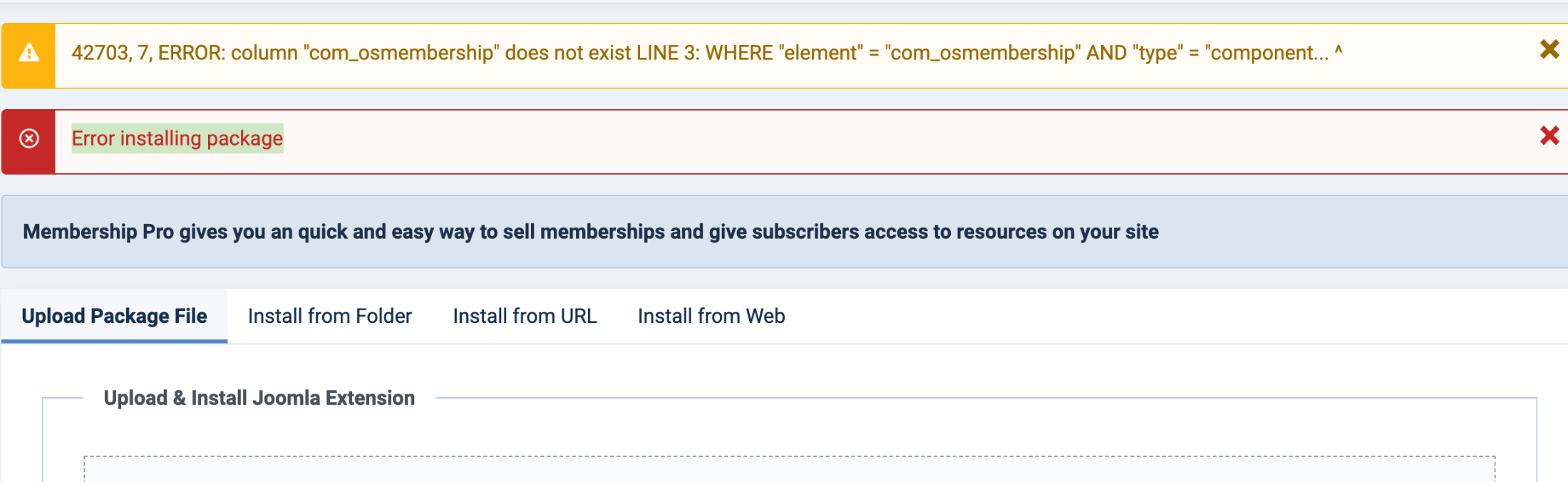Click the red error circle icon
Screen dimensions: 1568x482
[29, 138]
